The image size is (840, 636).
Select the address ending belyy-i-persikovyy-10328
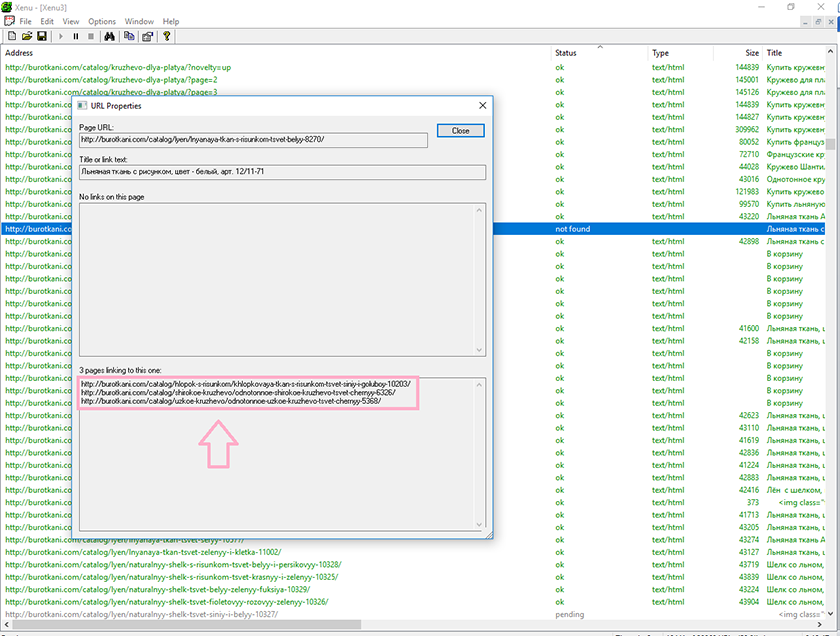pyautogui.click(x=173, y=565)
